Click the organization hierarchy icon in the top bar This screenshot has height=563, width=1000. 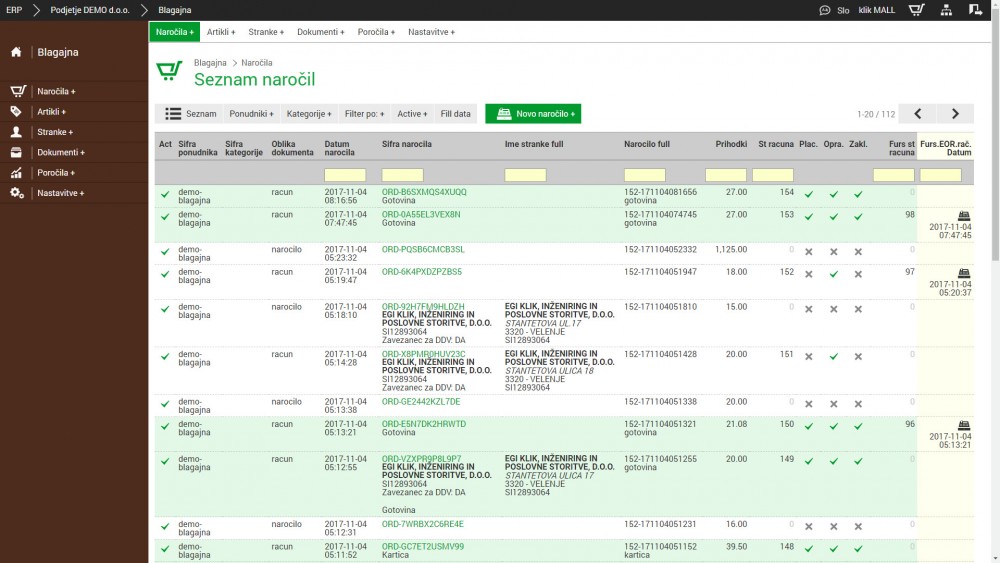coord(946,10)
